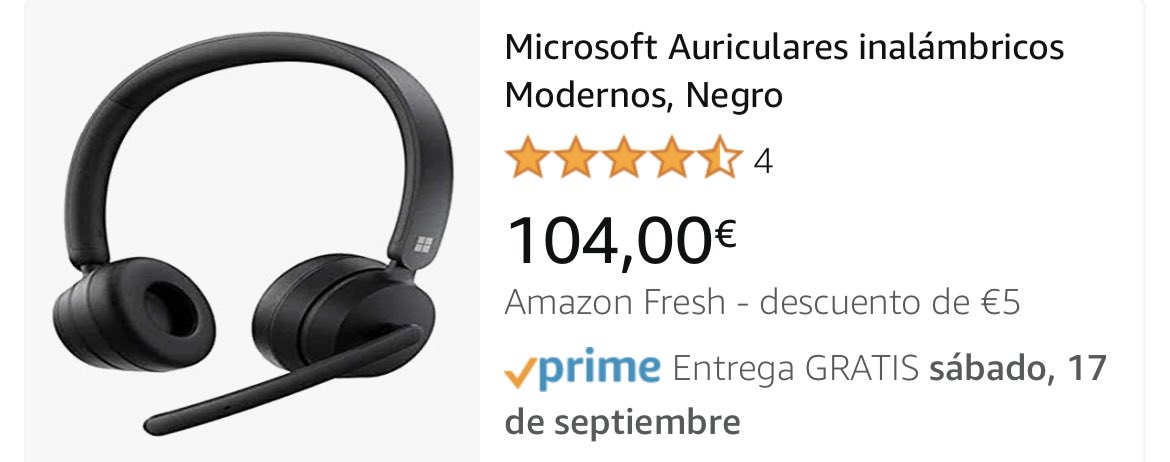This screenshot has width=1170, height=462.
Task: Open the 'Microsoft Auriculares inalámbricos' product title
Action: tap(784, 48)
